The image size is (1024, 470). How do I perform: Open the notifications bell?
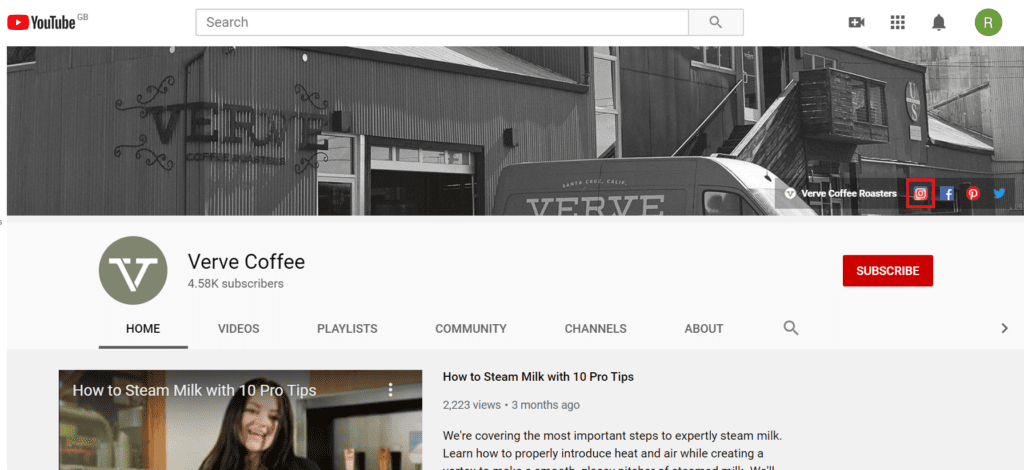pyautogui.click(x=939, y=22)
